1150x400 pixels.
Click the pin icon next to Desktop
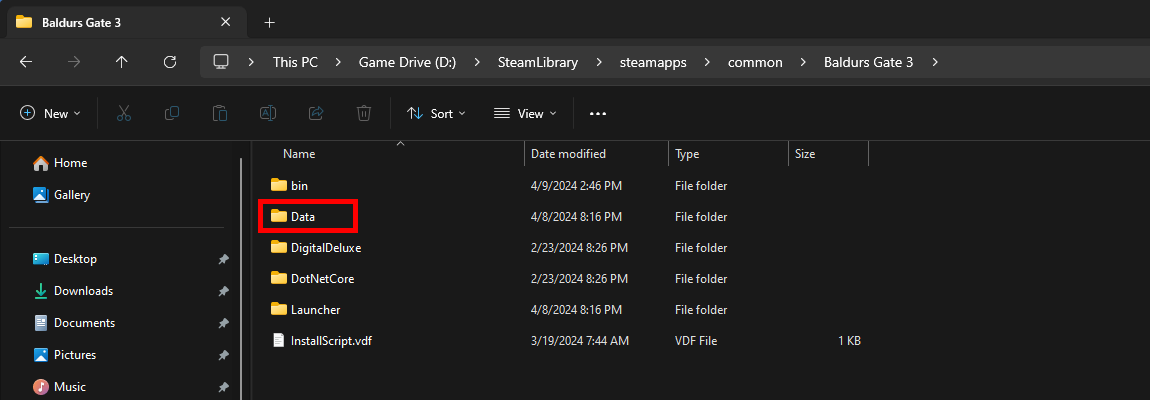pyautogui.click(x=224, y=259)
